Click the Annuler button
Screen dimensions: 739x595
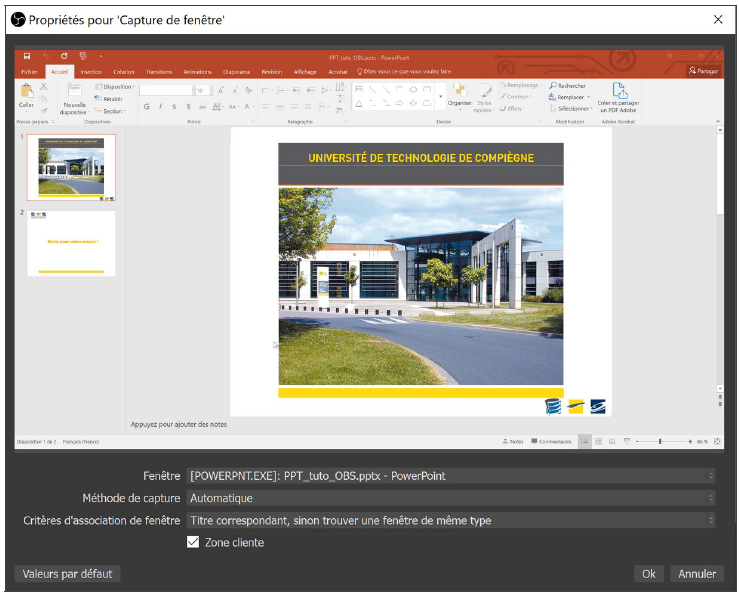697,573
